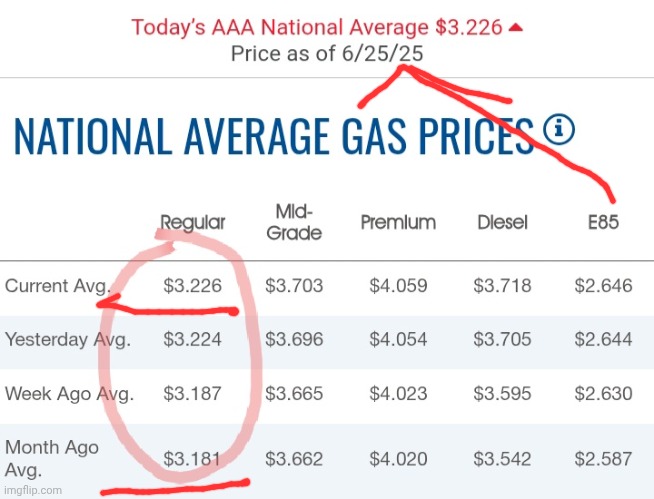The height and width of the screenshot is (499, 654).
Task: Click the Mid-Grade yesterday price $3.696
Action: [x=294, y=340]
